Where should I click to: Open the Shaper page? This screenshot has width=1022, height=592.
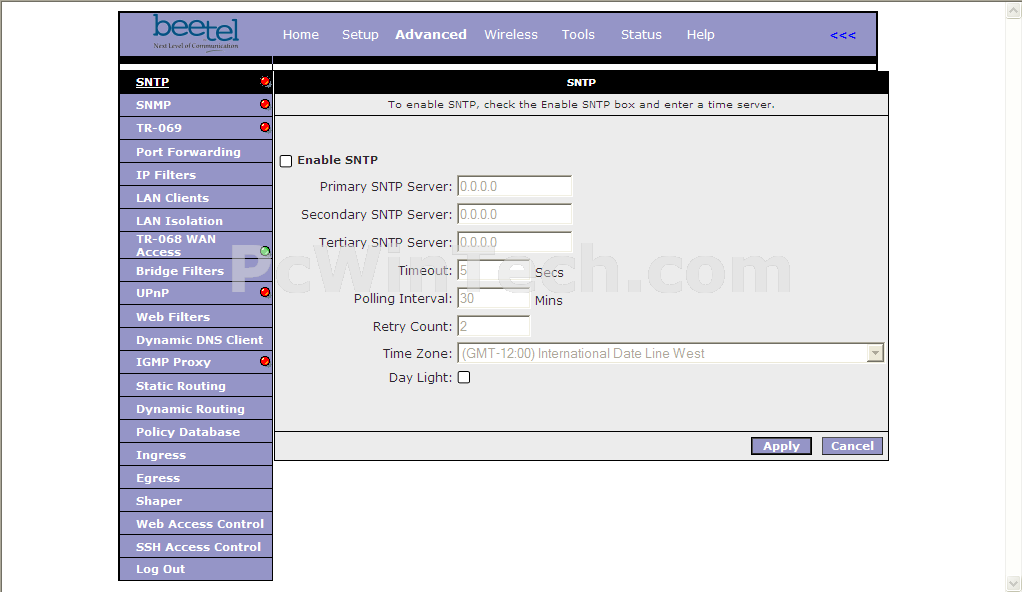coord(158,501)
